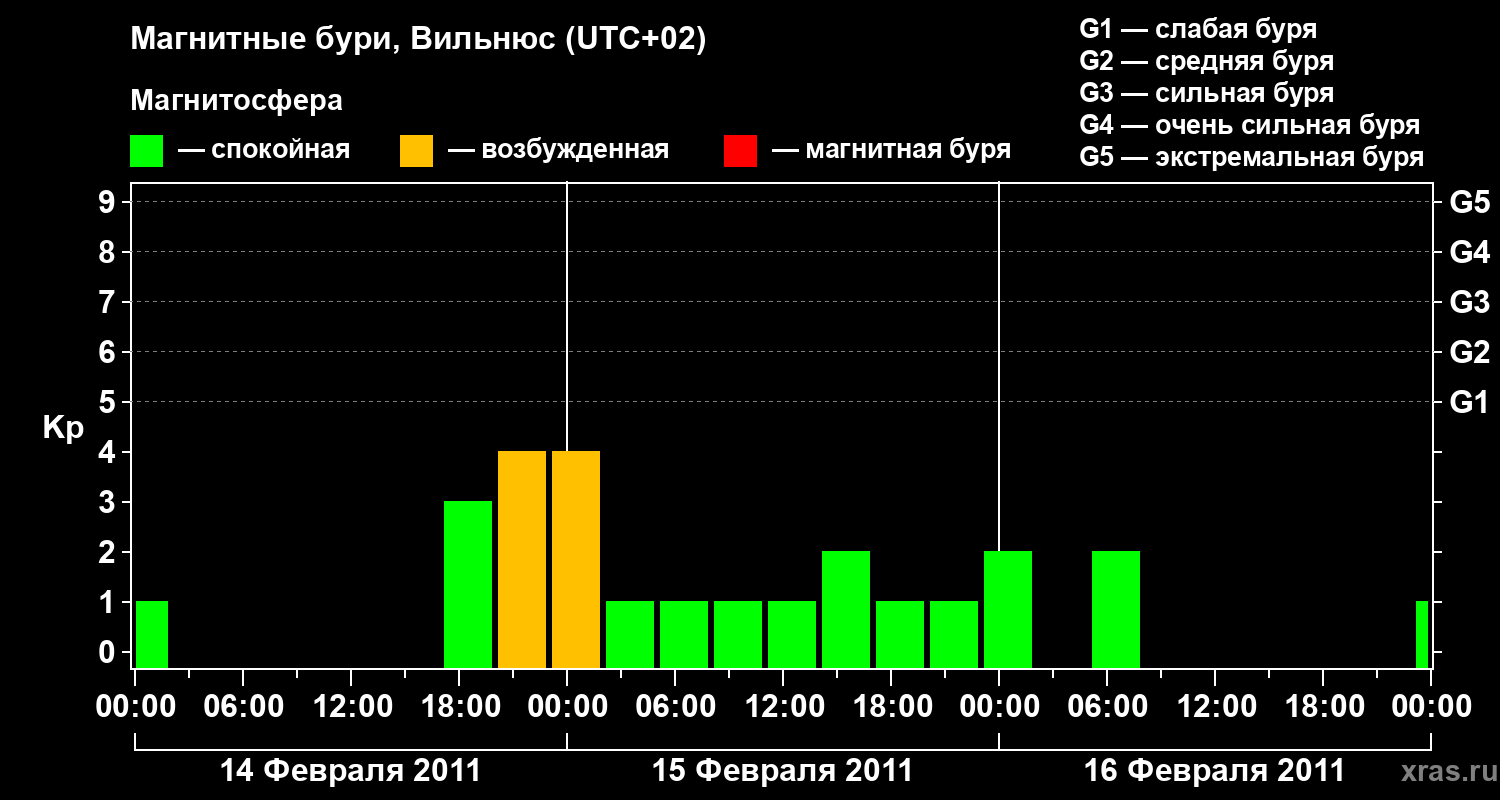
Task: Click the Kp 2 bar at 06:00 on 16 February
Action: coord(1116,609)
